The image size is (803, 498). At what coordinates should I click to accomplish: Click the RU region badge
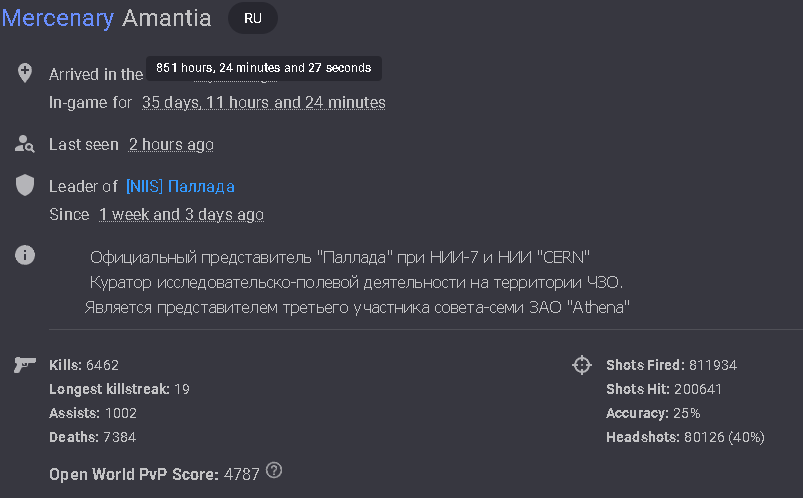[x=253, y=18]
